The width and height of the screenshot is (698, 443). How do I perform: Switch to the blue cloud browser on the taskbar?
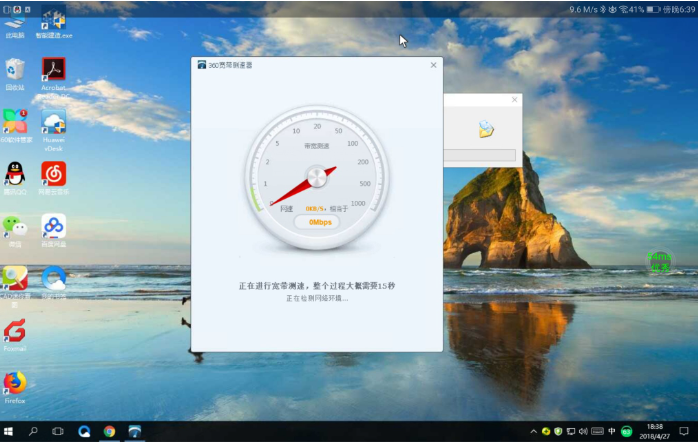tap(84, 431)
